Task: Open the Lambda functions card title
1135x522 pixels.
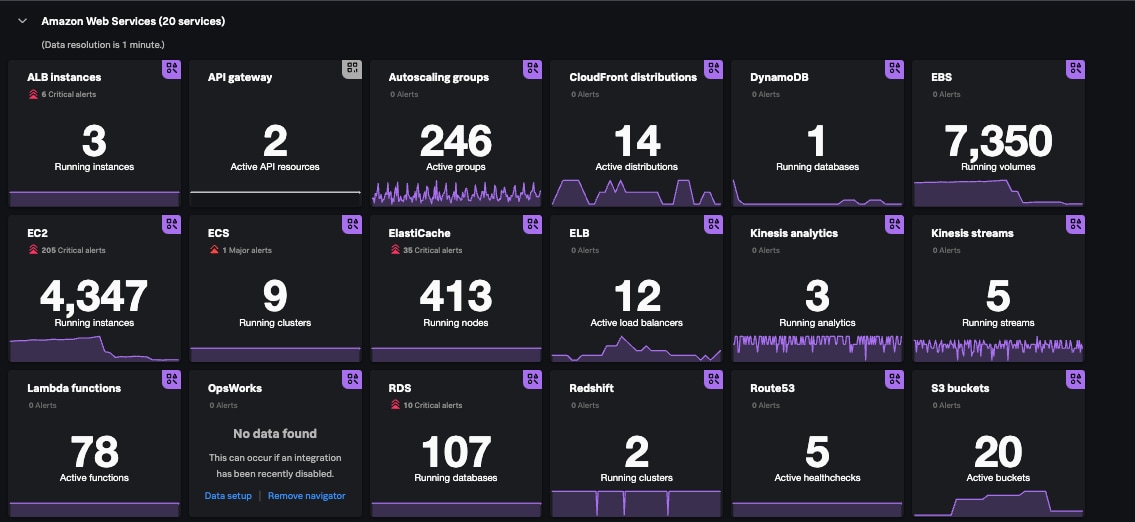Action: coord(74,388)
